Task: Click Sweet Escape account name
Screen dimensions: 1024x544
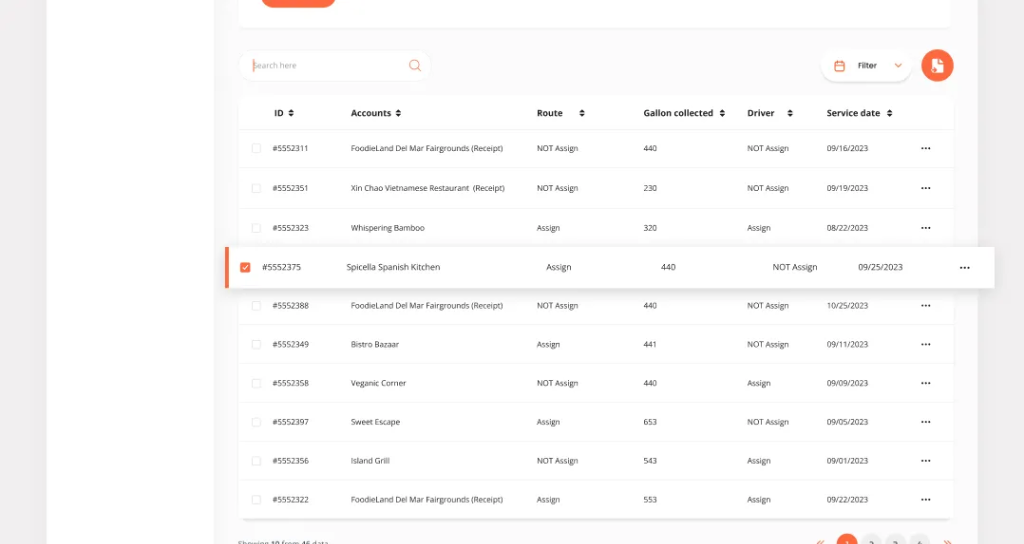Action: (376, 422)
